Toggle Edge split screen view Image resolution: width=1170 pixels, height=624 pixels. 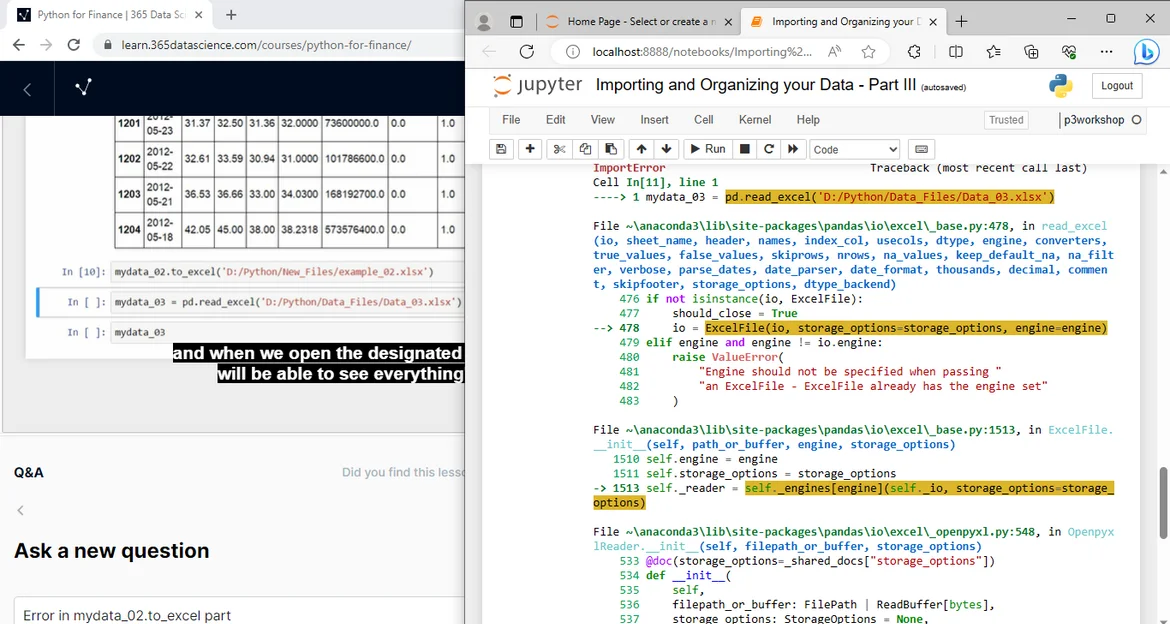pyautogui.click(x=956, y=52)
